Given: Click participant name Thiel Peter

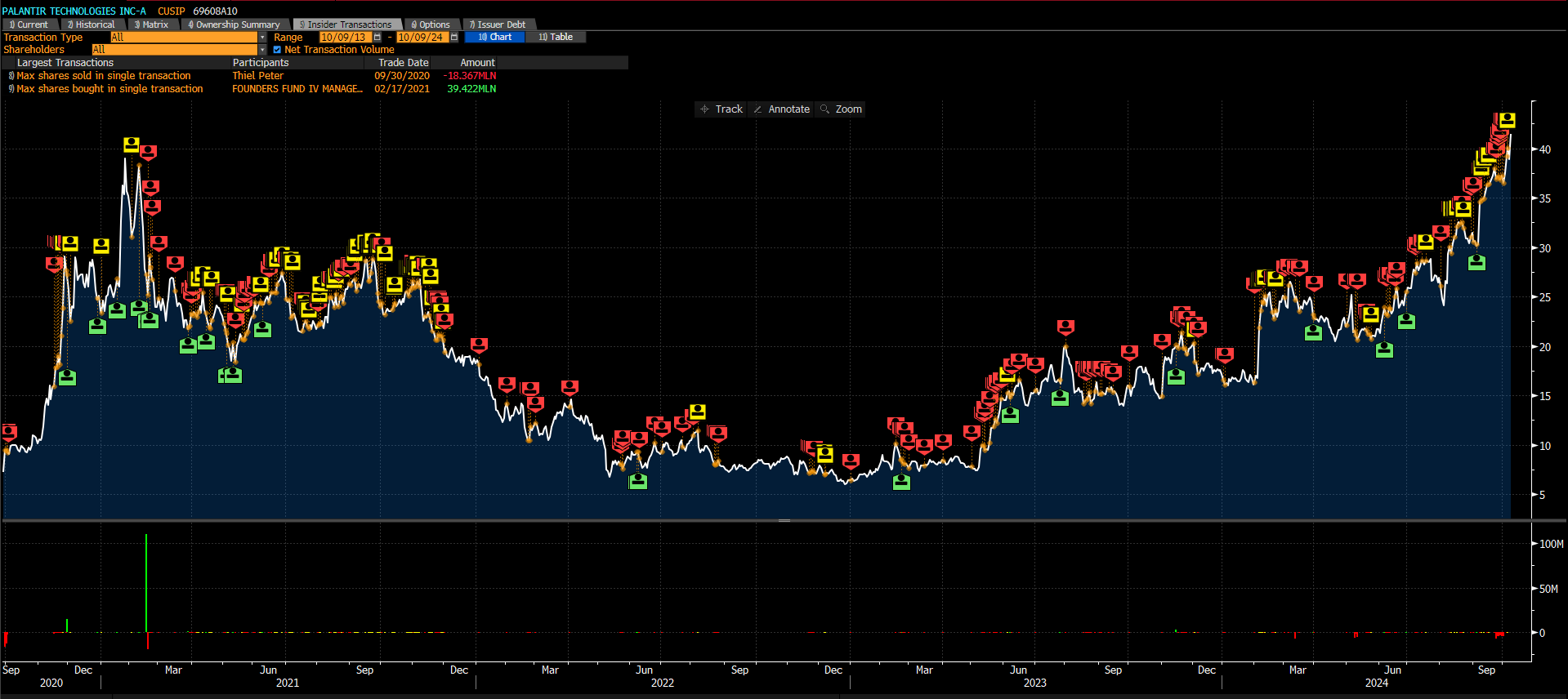Looking at the screenshot, I should pos(258,76).
